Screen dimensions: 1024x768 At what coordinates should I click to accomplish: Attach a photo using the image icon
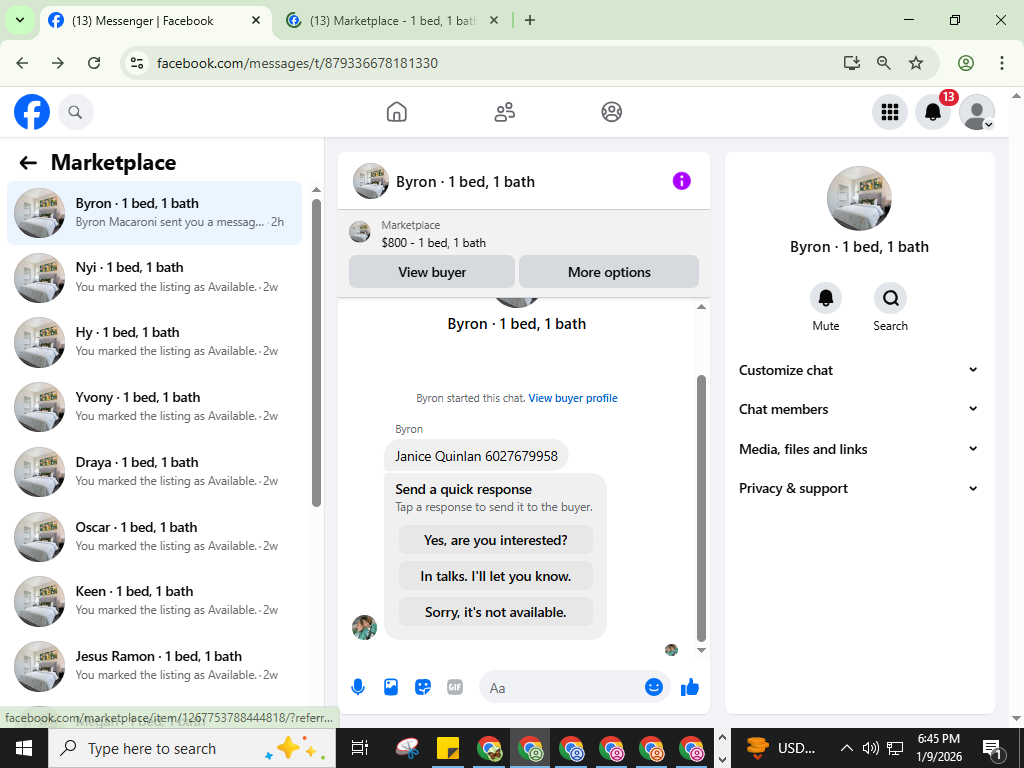point(391,687)
